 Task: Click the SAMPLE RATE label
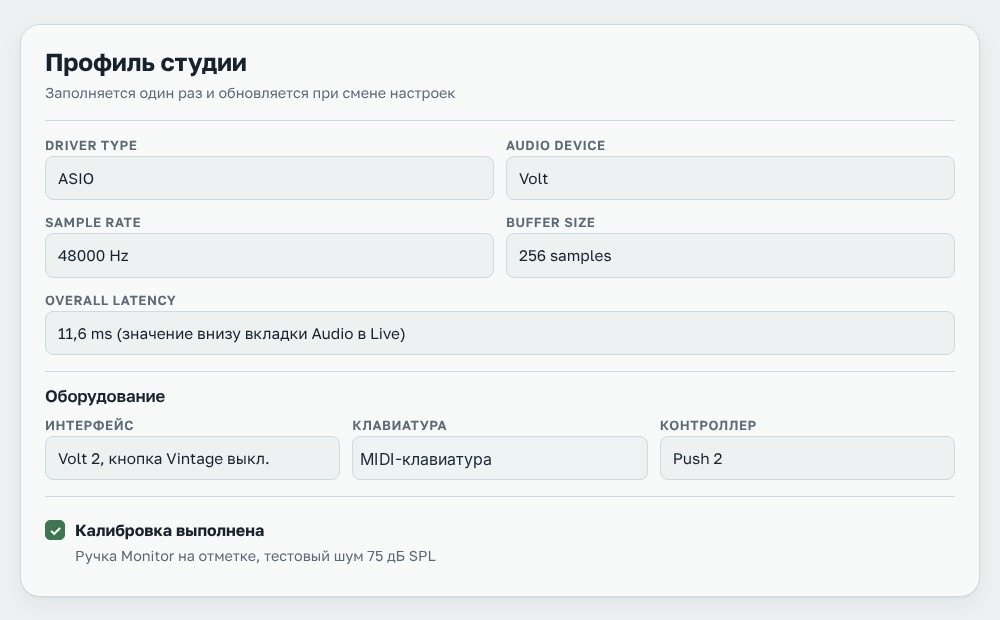tap(93, 223)
